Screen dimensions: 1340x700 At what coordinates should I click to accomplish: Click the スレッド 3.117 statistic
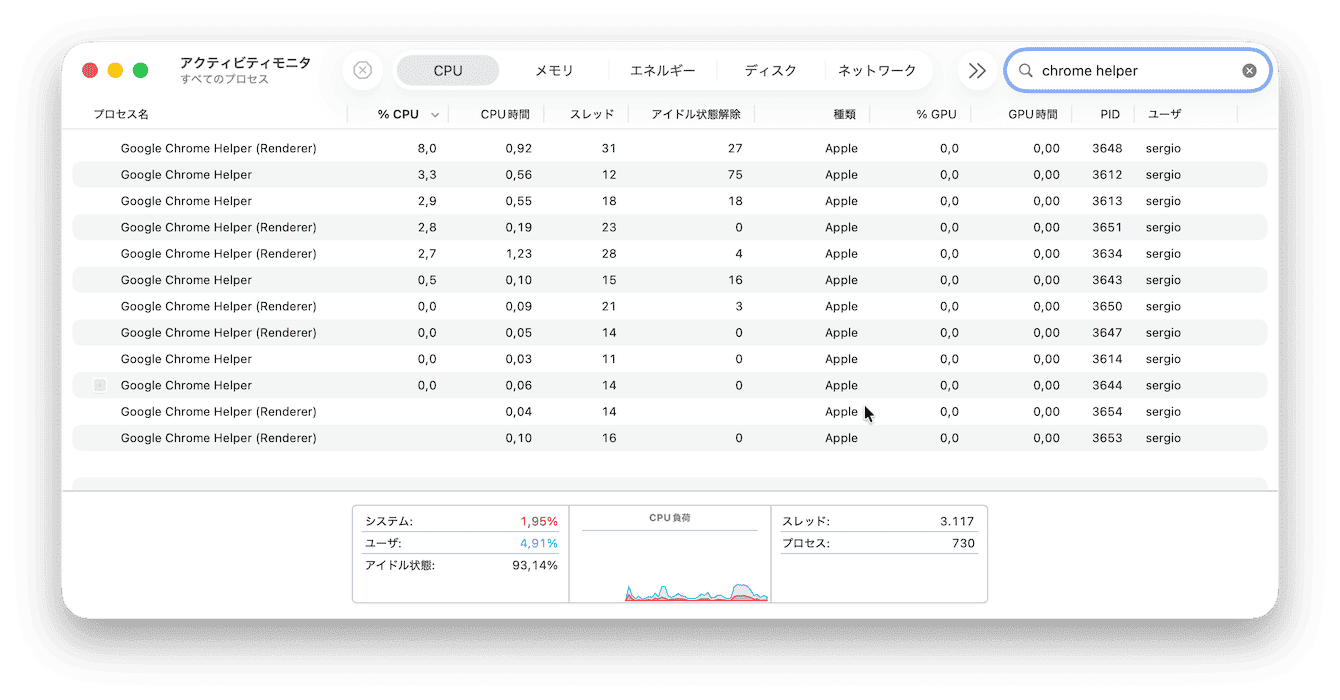[878, 521]
